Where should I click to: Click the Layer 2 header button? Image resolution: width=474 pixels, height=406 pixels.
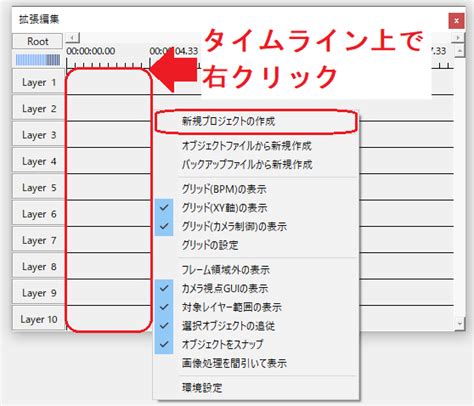(x=39, y=109)
